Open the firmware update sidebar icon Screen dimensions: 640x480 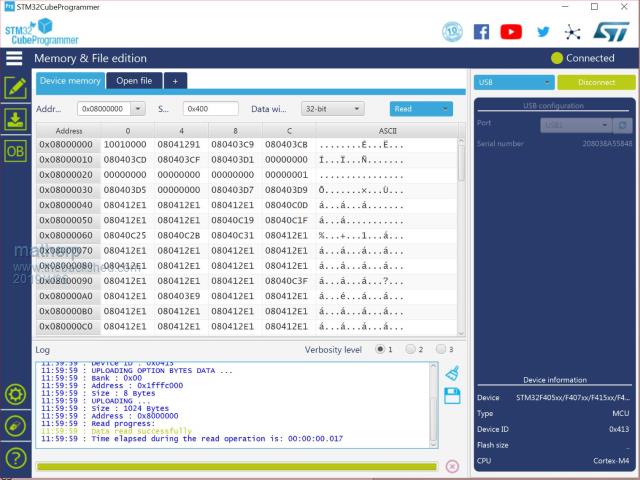[16, 426]
